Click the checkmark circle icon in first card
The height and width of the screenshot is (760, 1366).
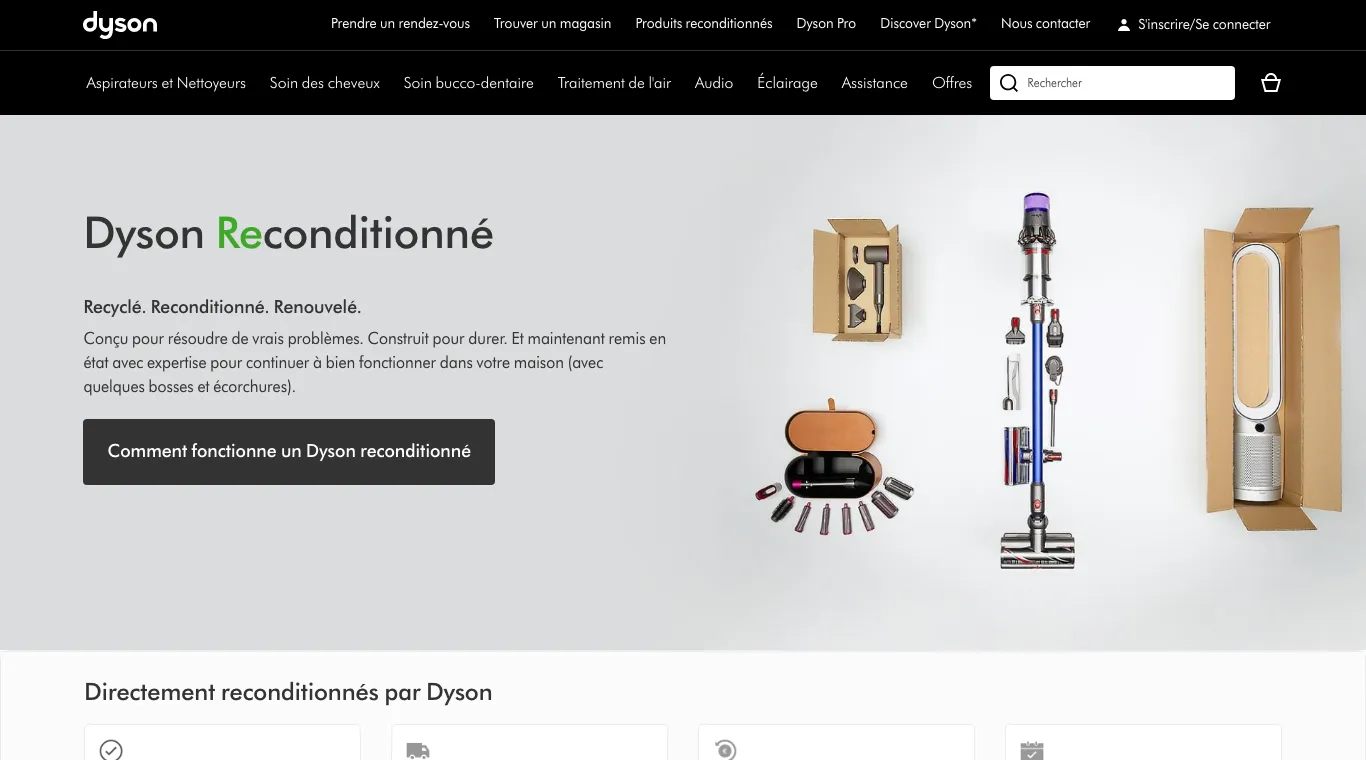pyautogui.click(x=111, y=749)
